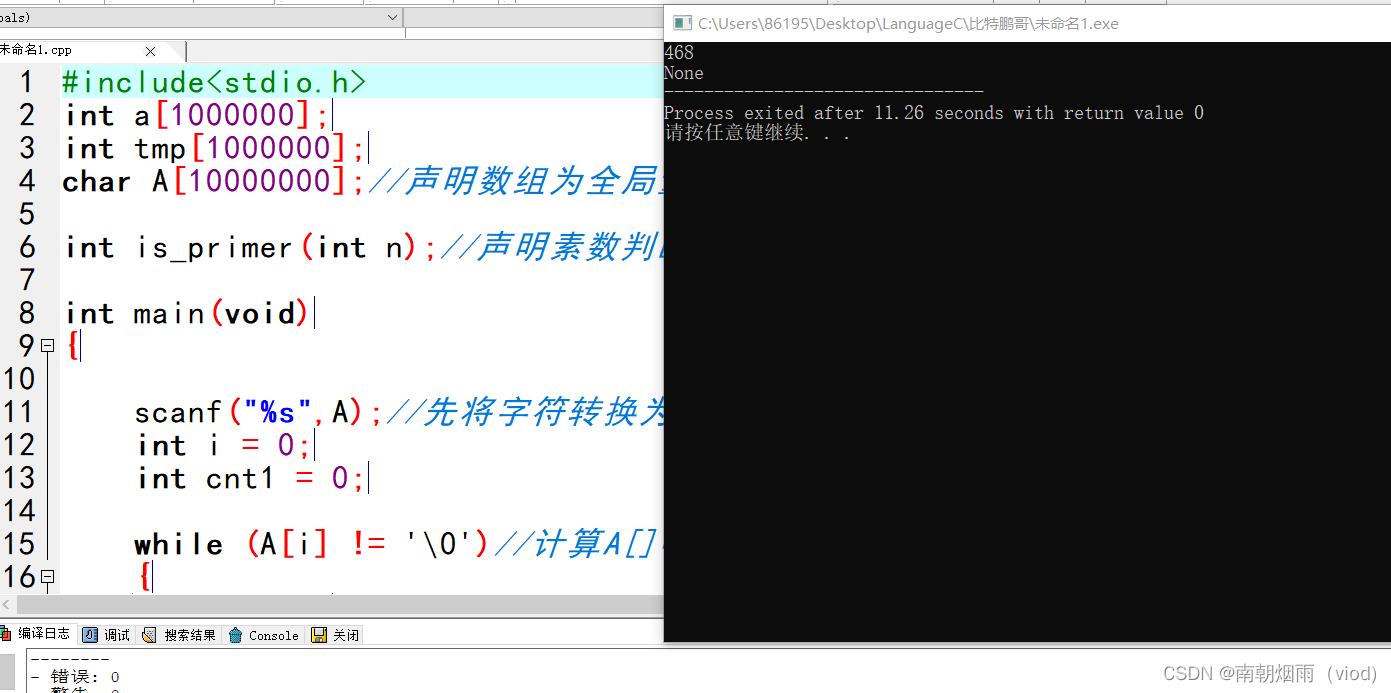Click the 调试 tab icon
Screen dimensions: 1391x693
[x=91, y=635]
